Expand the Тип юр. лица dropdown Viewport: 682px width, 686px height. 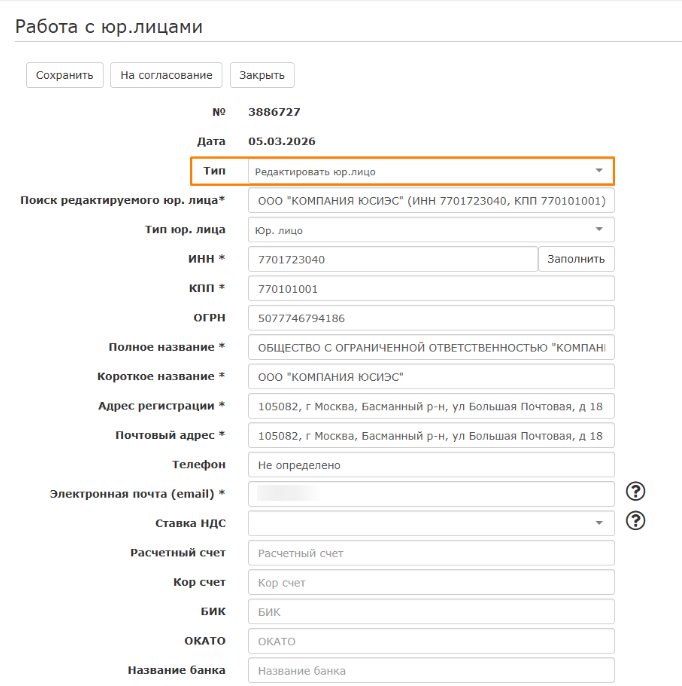(430, 230)
